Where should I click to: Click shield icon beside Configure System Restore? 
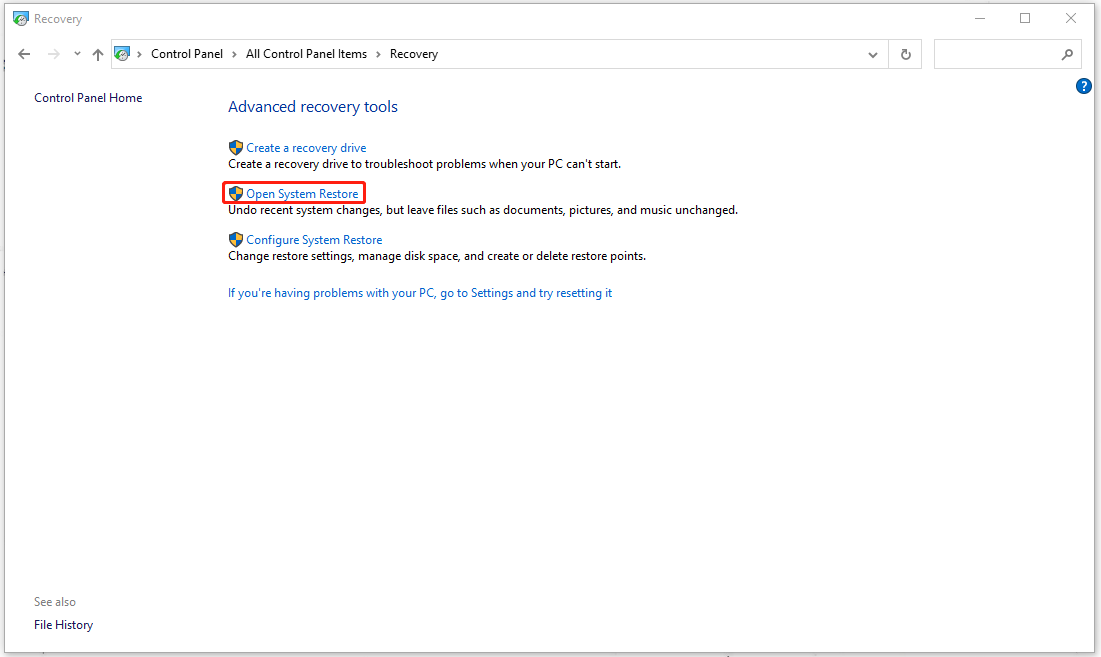(x=236, y=239)
